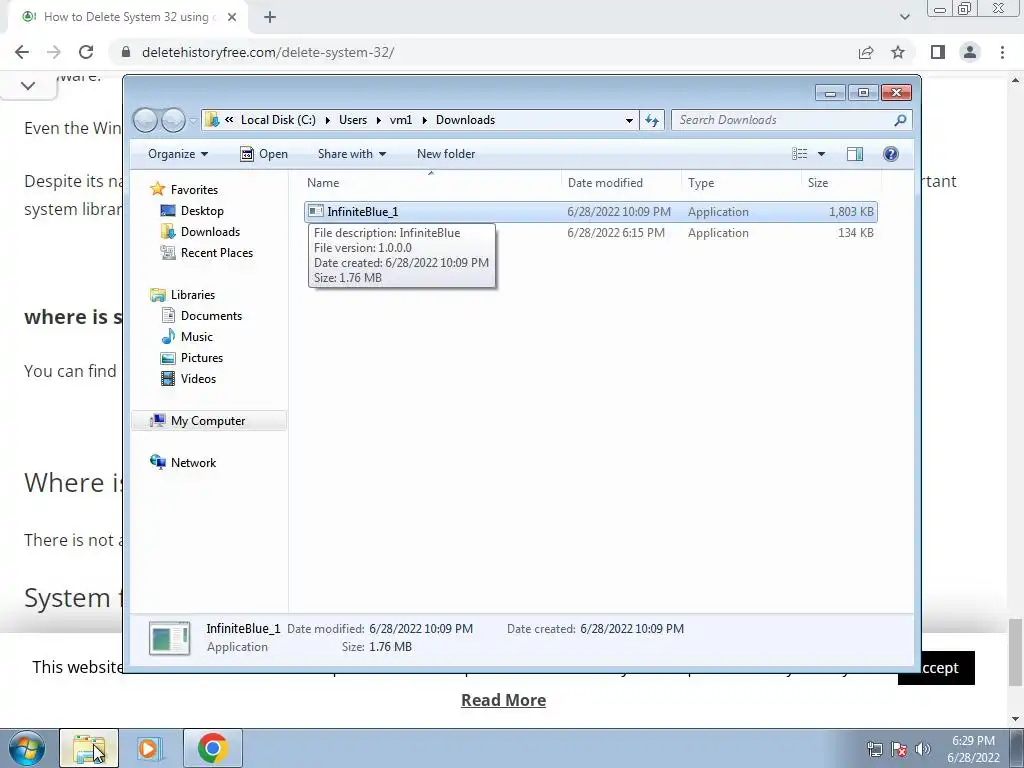
Task: Open Chrome's side panel icon
Action: pos(938,52)
